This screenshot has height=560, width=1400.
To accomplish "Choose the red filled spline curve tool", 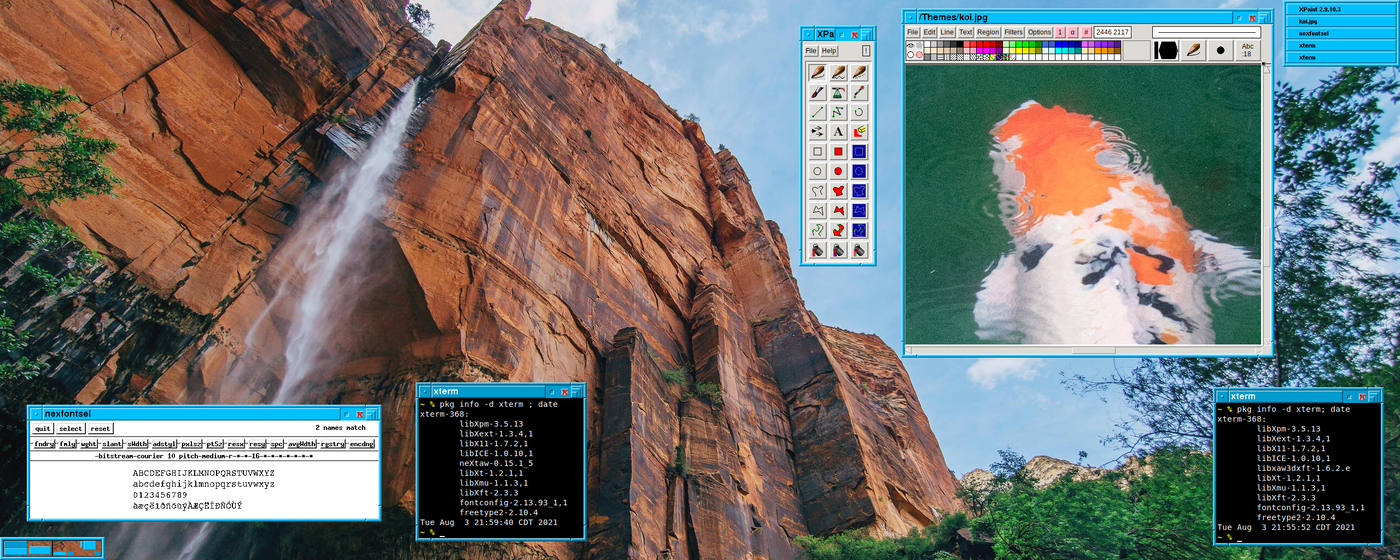I will point(838,229).
